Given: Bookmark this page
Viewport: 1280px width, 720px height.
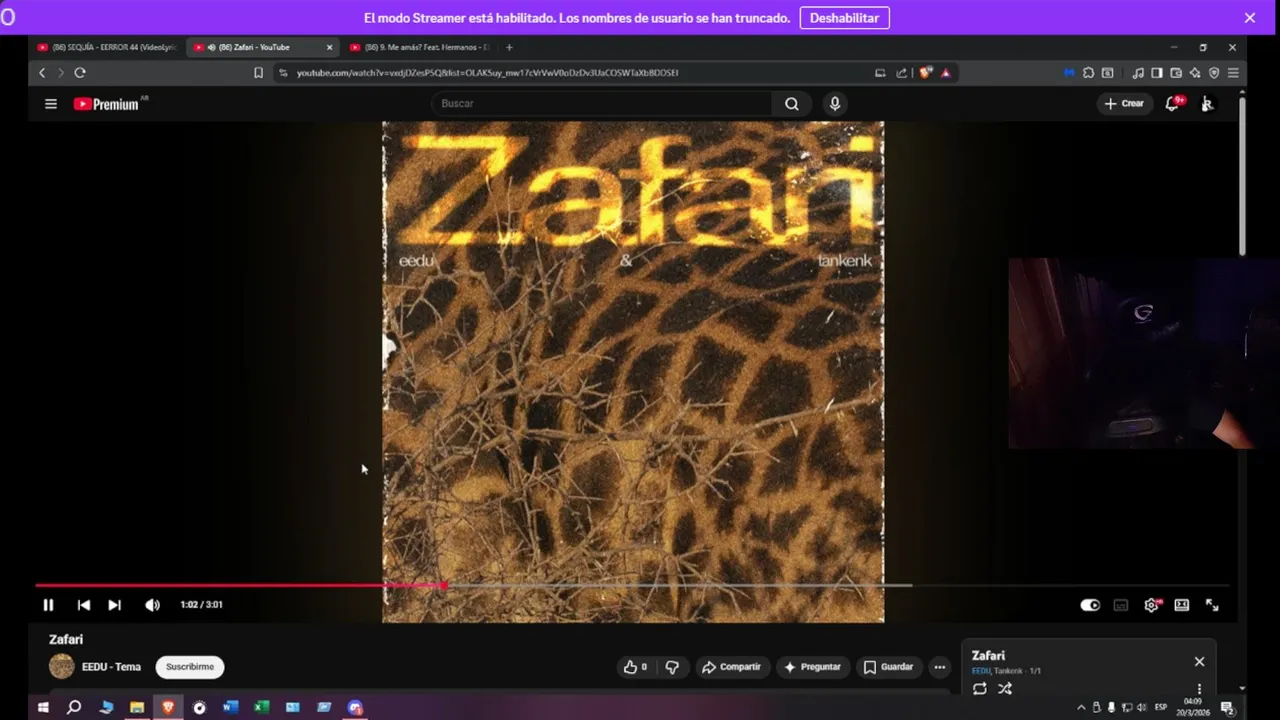Looking at the screenshot, I should 258,73.
